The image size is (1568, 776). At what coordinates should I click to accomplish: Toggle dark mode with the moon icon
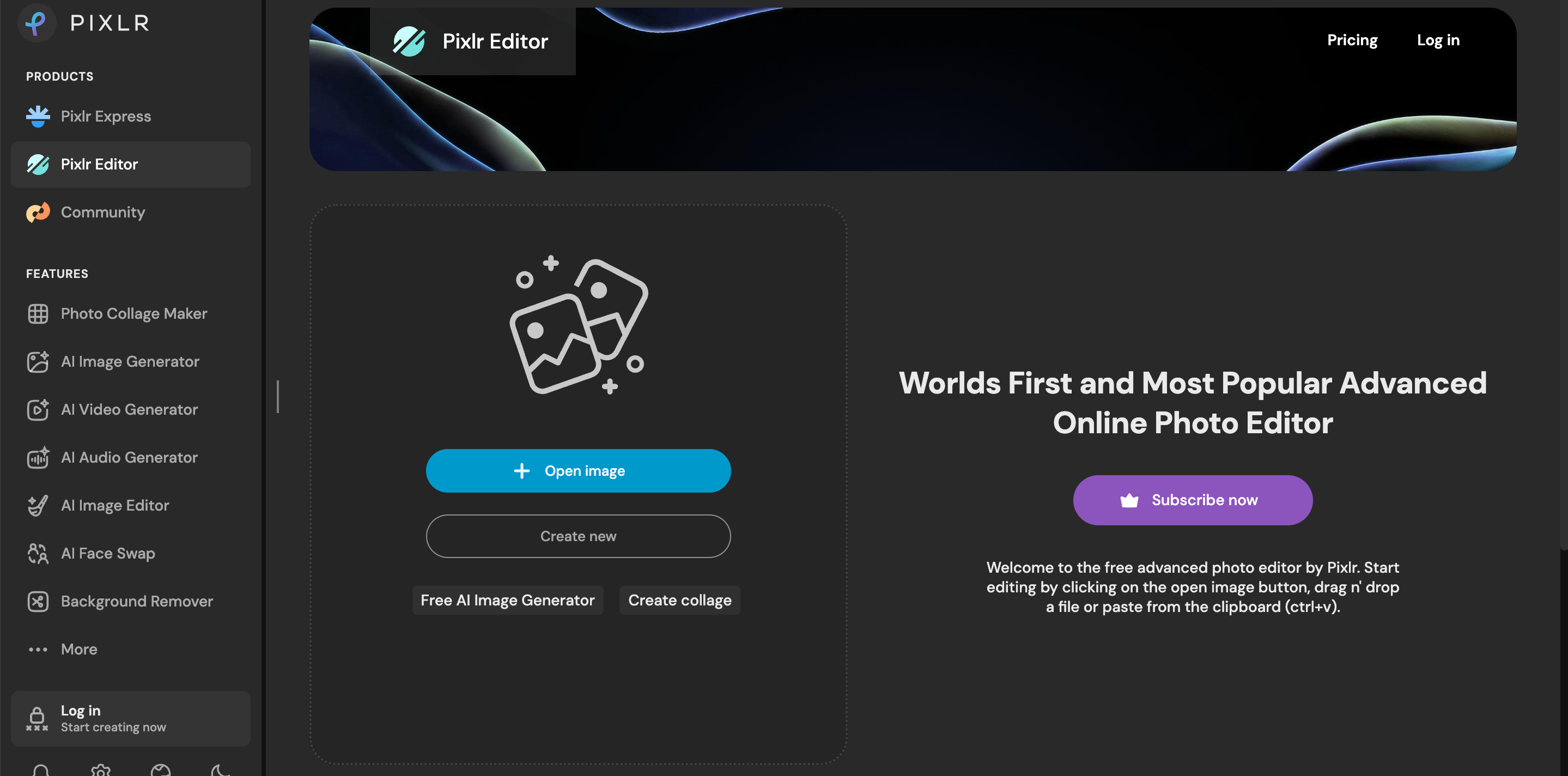click(x=220, y=770)
